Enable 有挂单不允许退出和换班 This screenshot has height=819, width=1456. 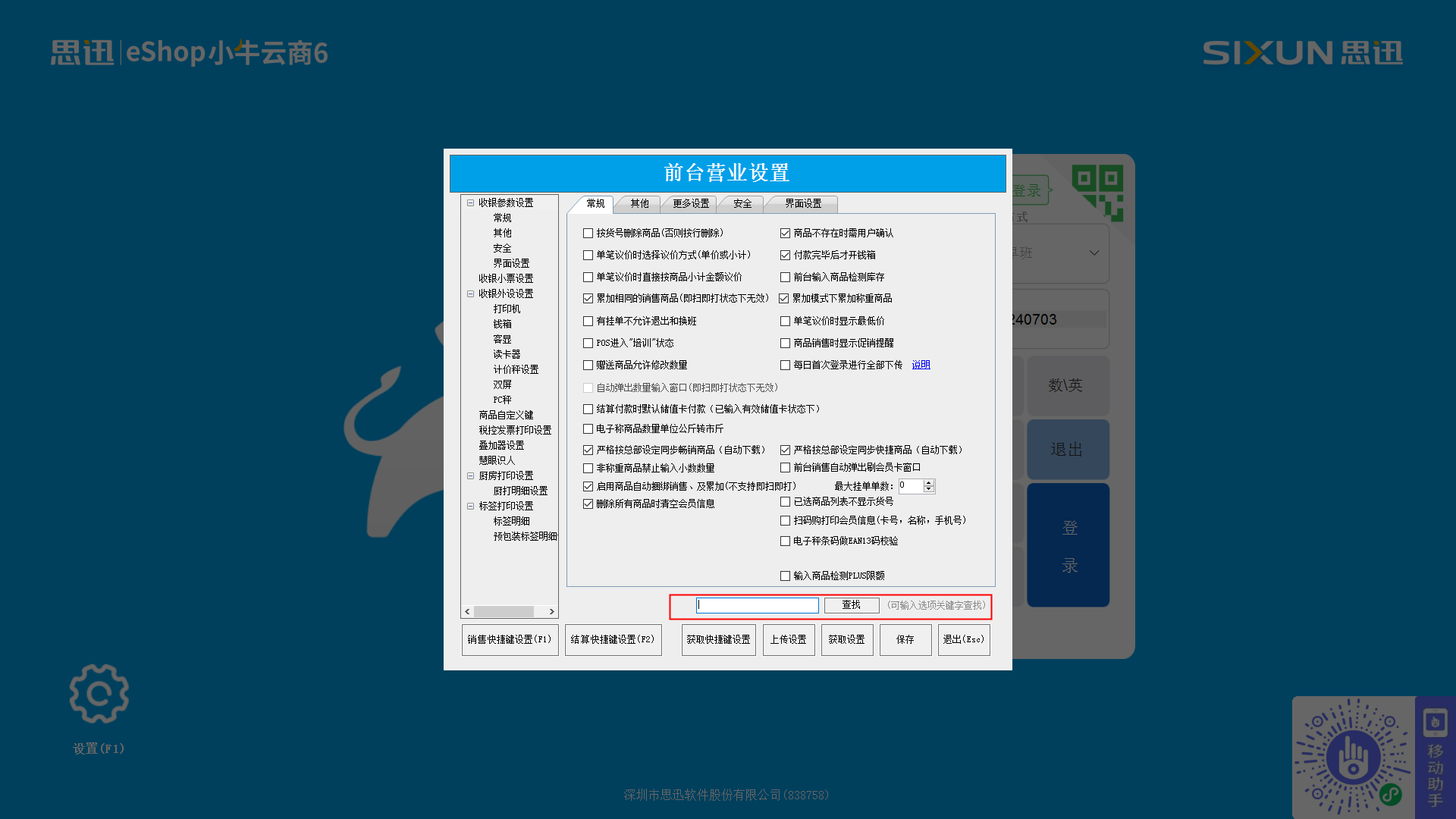(x=588, y=321)
